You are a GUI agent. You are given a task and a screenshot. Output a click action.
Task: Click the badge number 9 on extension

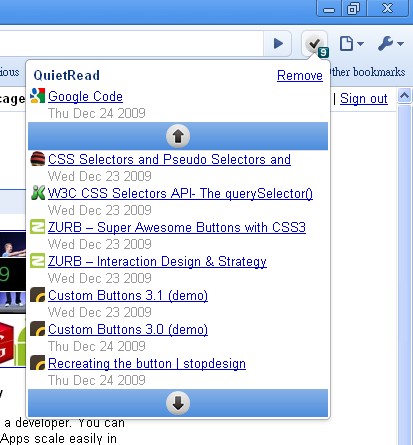click(323, 52)
